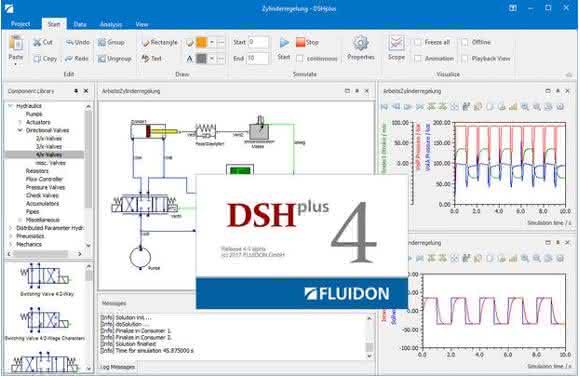
Task: Click the simulation End time field
Action: click(258, 58)
